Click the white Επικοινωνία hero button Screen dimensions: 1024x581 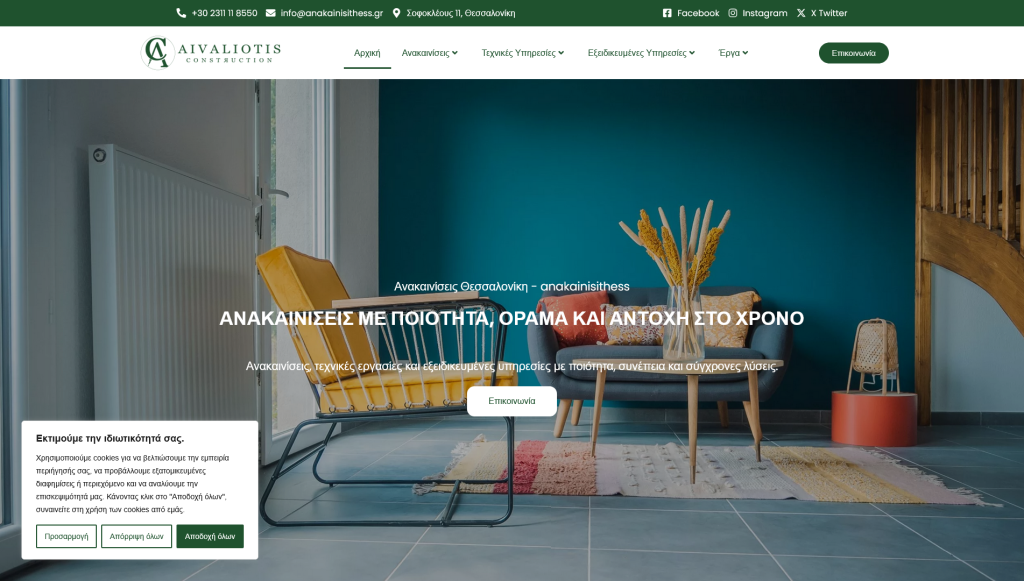512,401
